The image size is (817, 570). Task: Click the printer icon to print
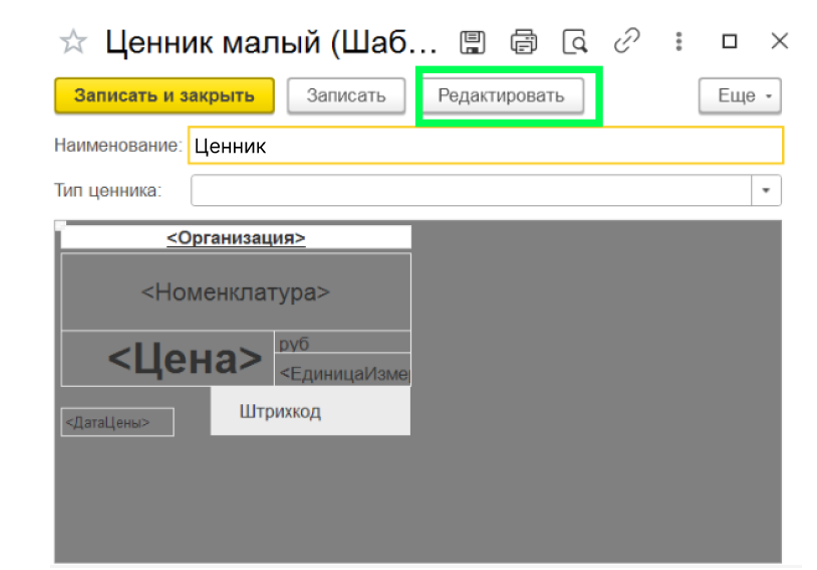tap(523, 42)
